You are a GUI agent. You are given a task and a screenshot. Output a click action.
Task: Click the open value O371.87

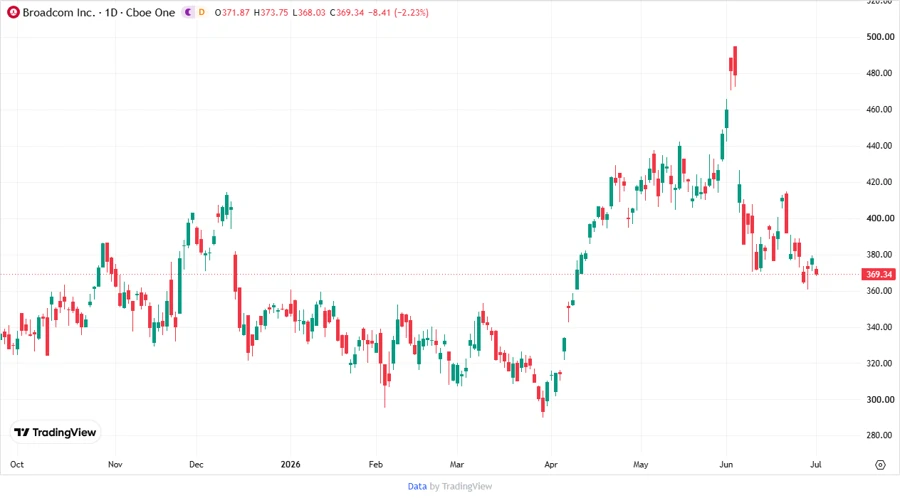(x=232, y=12)
